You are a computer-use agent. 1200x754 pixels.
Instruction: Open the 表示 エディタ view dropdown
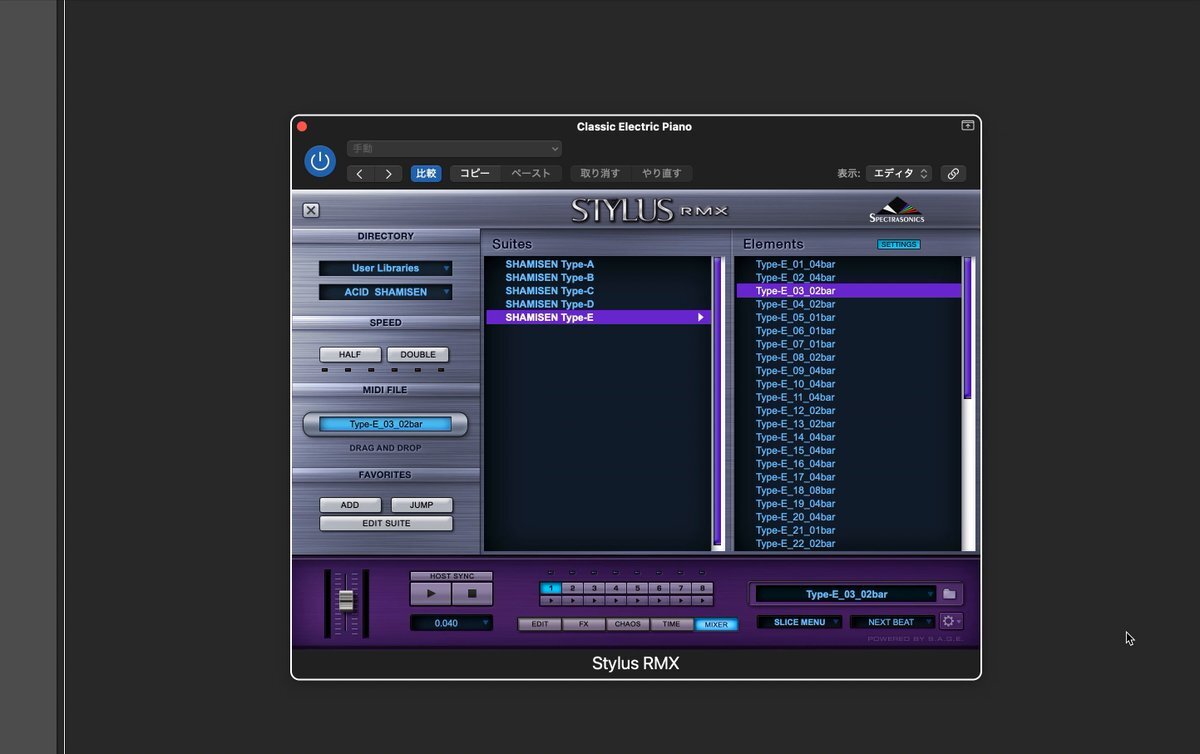tap(899, 174)
